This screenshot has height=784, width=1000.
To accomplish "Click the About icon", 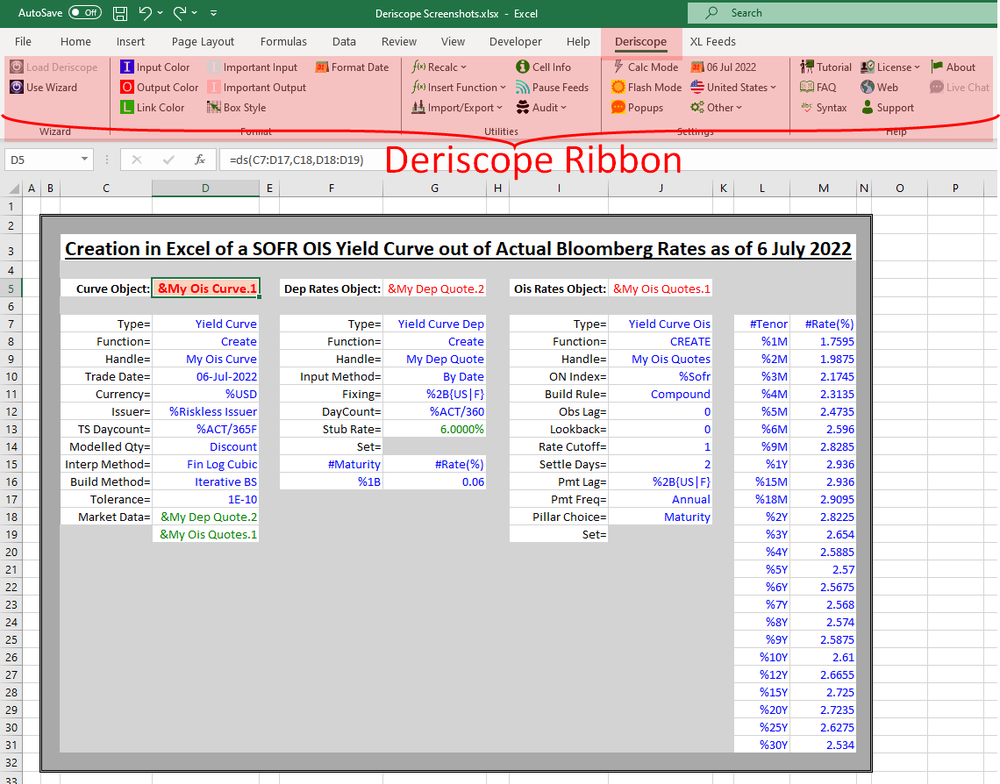I will point(937,67).
